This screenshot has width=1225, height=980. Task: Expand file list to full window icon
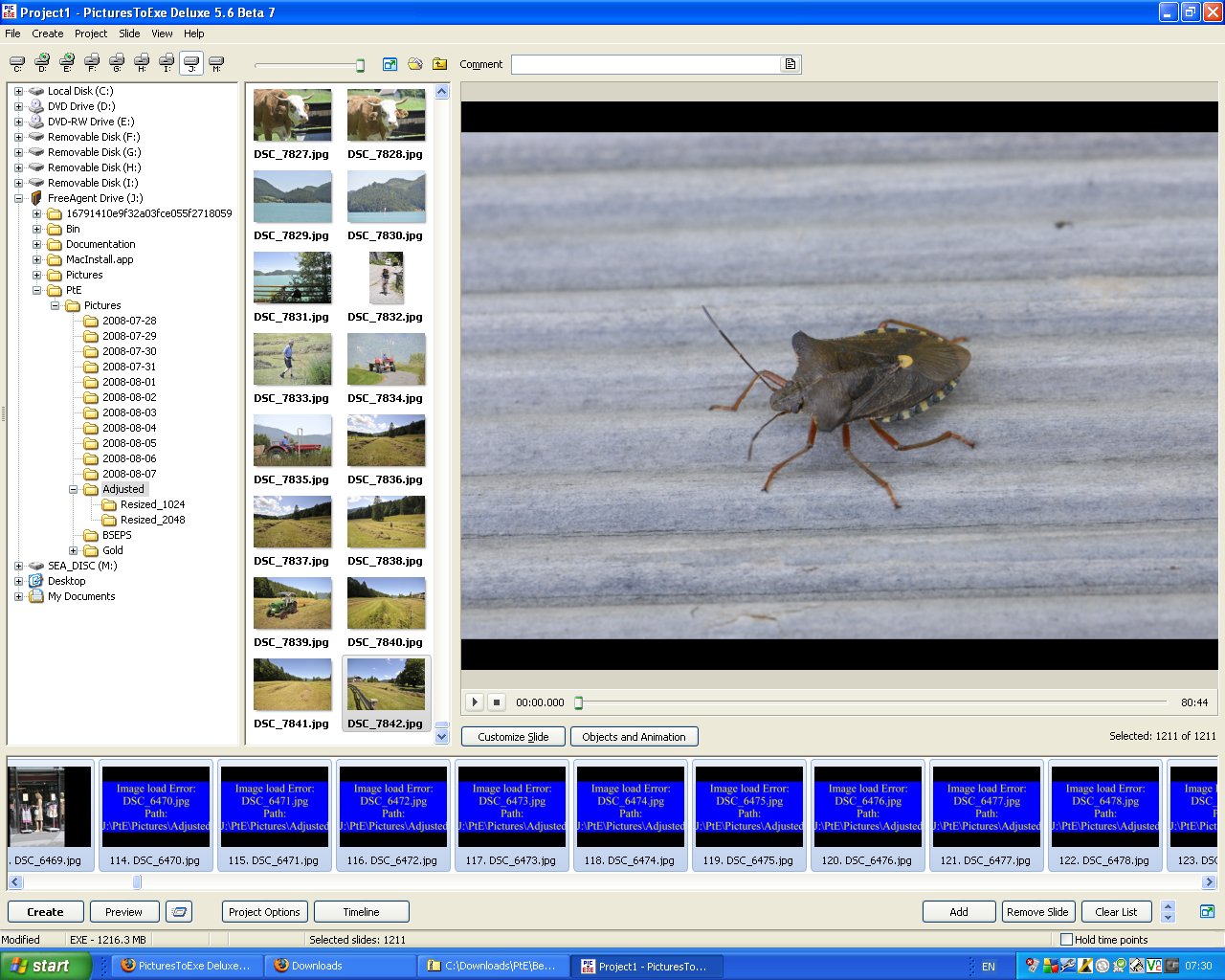pos(390,64)
